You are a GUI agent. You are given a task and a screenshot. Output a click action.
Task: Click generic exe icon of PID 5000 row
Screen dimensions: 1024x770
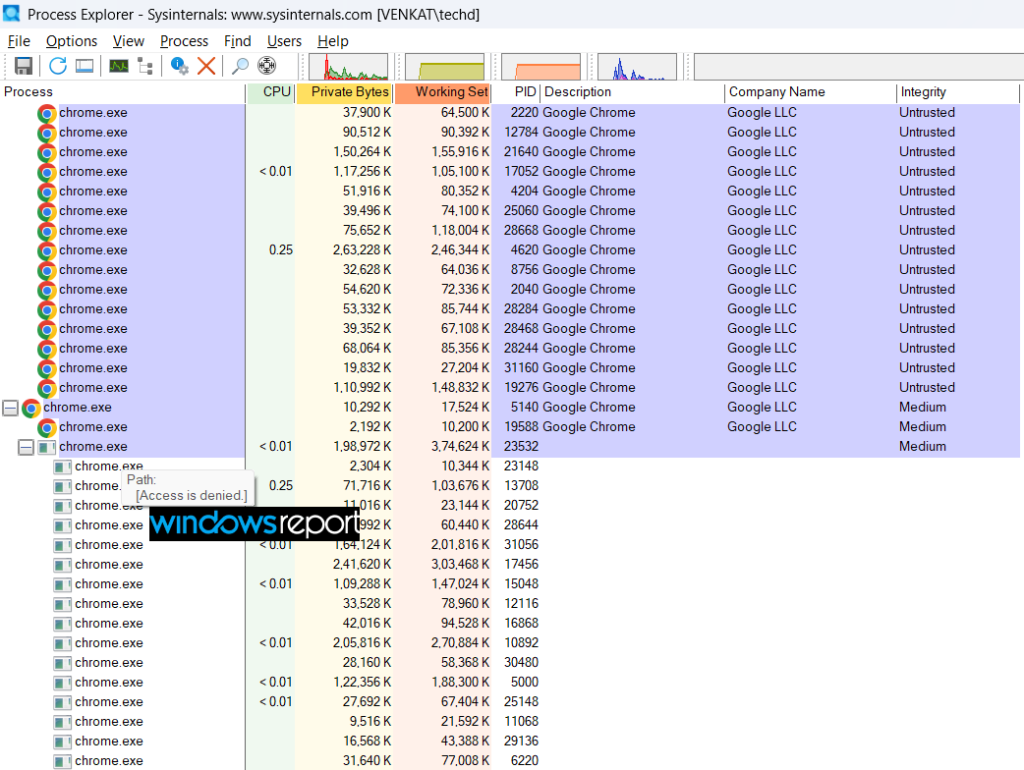pyautogui.click(x=62, y=683)
